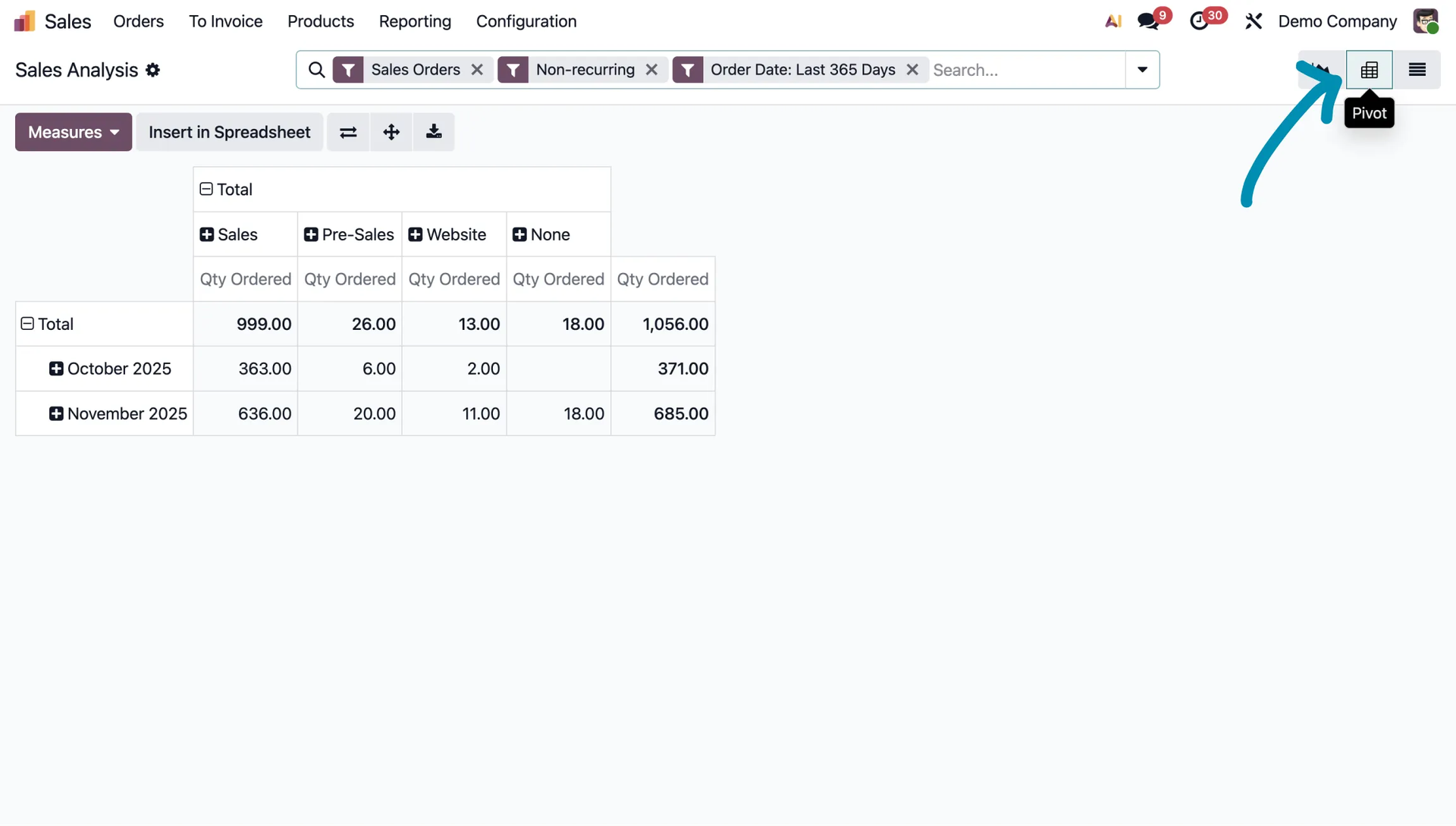Download the pivot table as xlsx
This screenshot has width=1456, height=826.
click(x=434, y=132)
